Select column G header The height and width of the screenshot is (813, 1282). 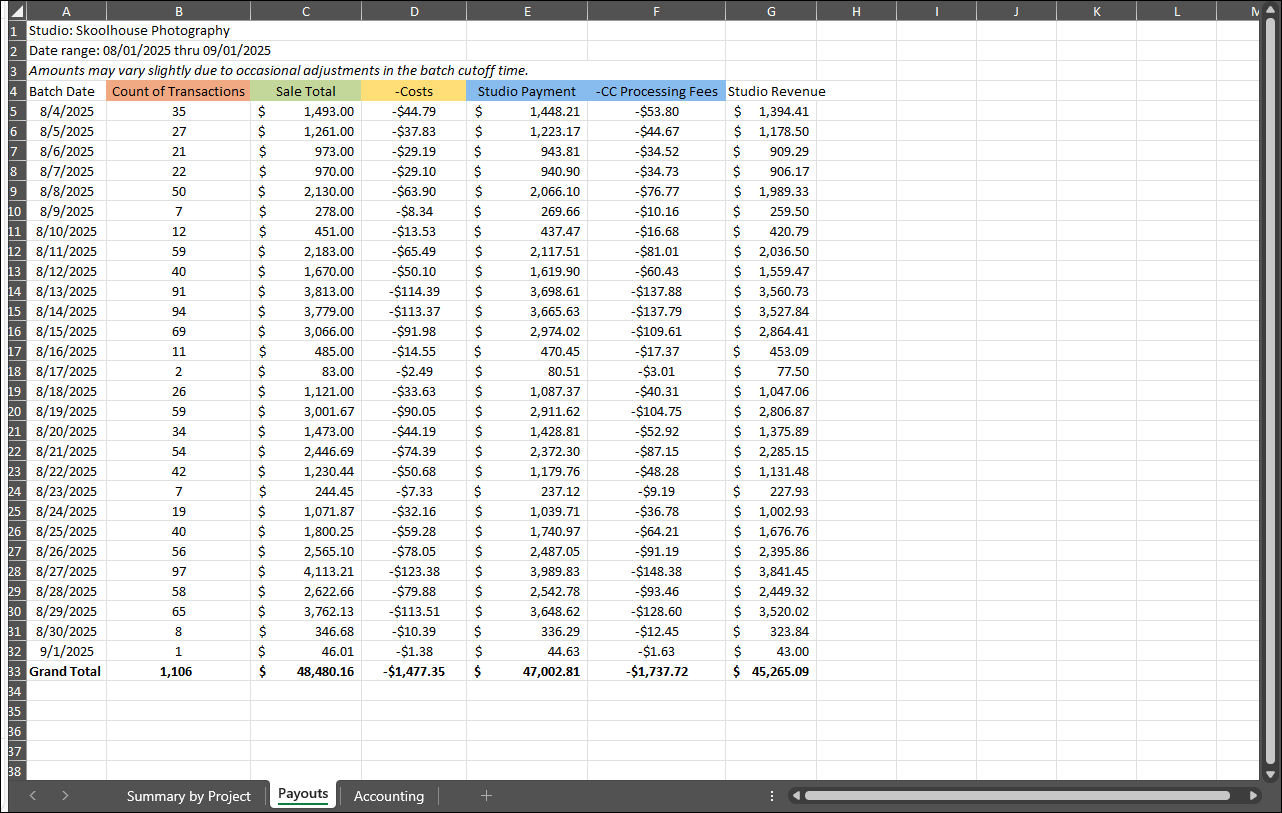[x=771, y=11]
